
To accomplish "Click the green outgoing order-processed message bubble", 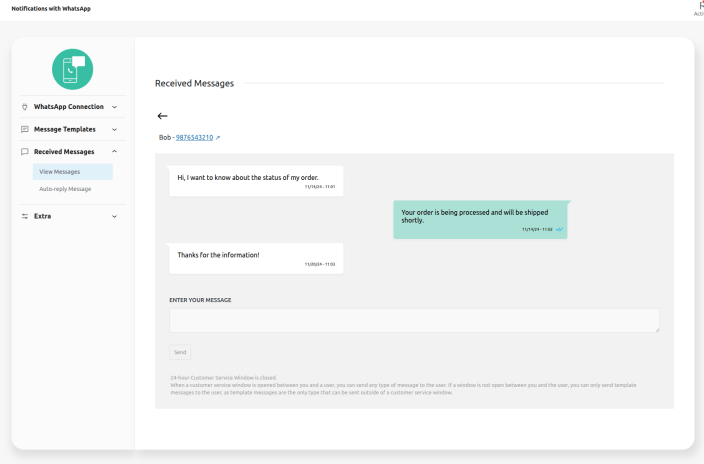I will pyautogui.click(x=480, y=219).
